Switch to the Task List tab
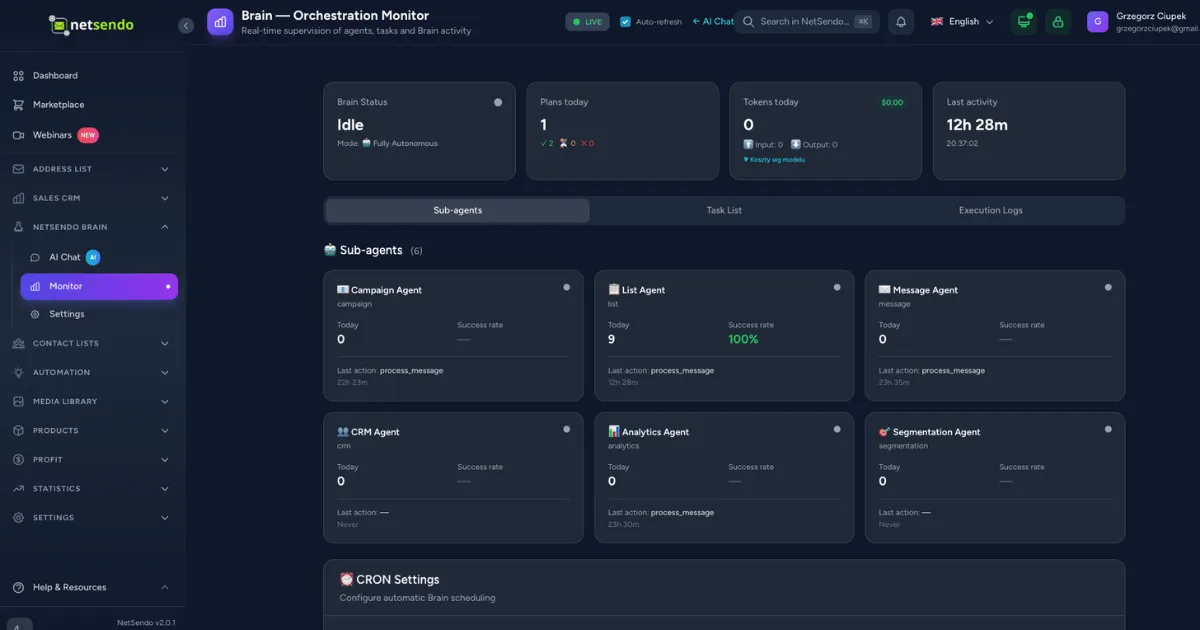 (x=724, y=210)
